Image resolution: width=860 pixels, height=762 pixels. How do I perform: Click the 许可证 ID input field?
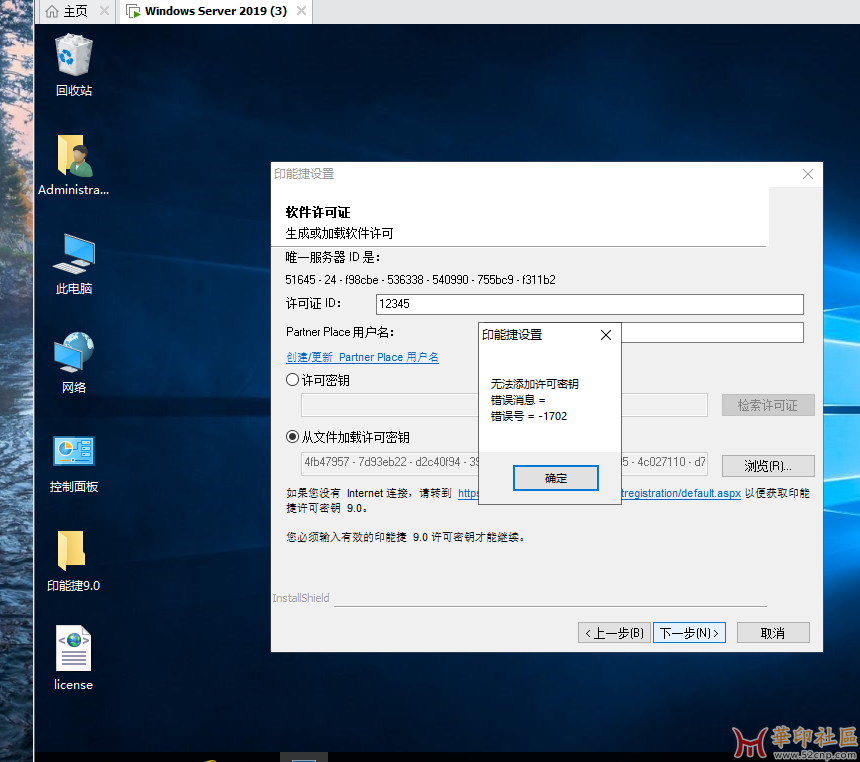tap(590, 304)
